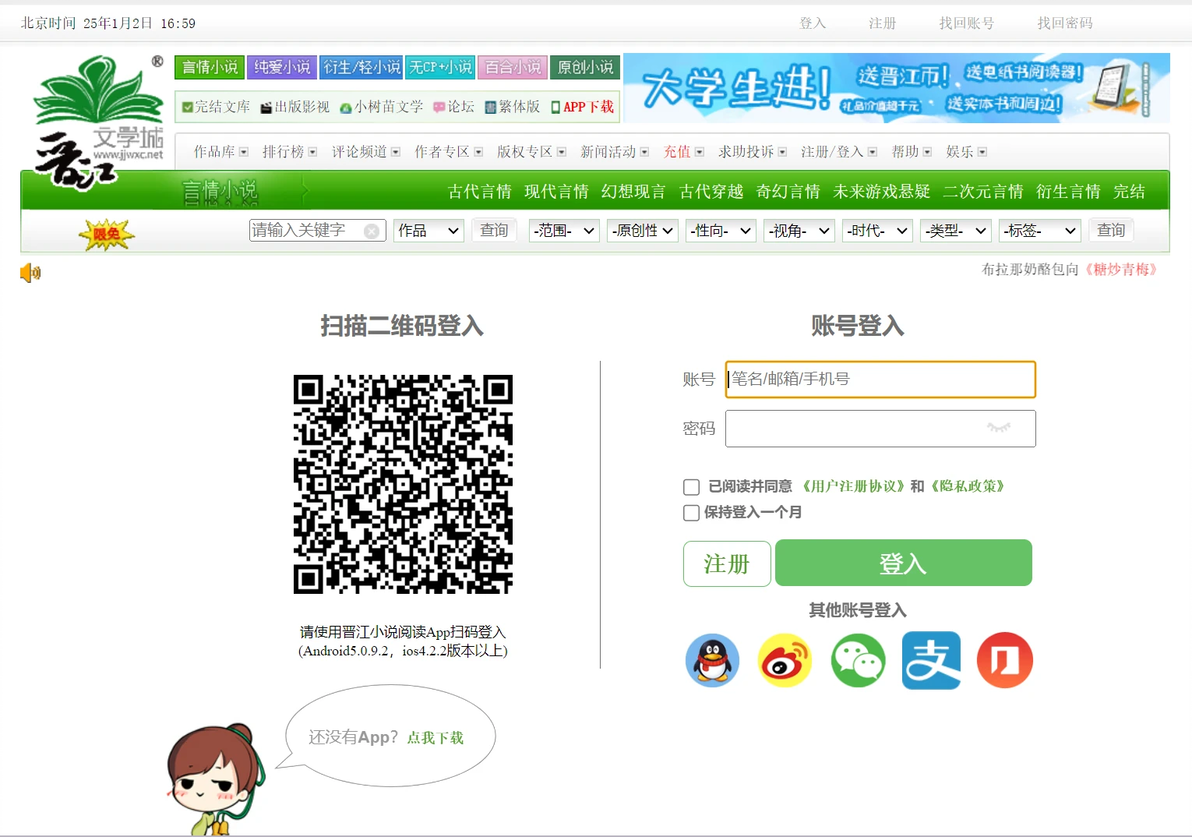
Task: Select the 纯爱小说 category tab
Action: click(x=282, y=67)
